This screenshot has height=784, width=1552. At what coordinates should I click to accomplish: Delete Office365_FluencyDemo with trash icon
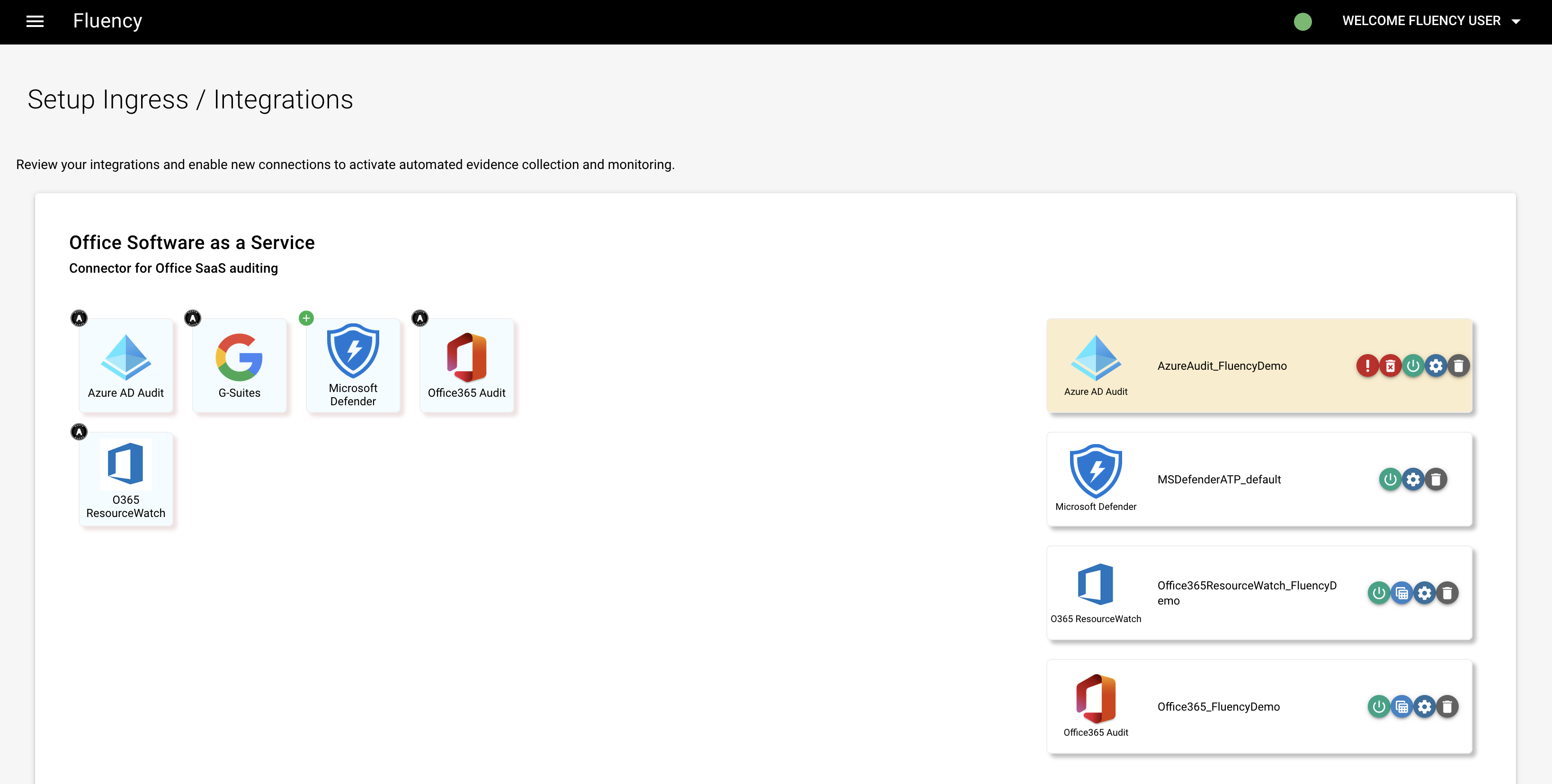coord(1447,707)
